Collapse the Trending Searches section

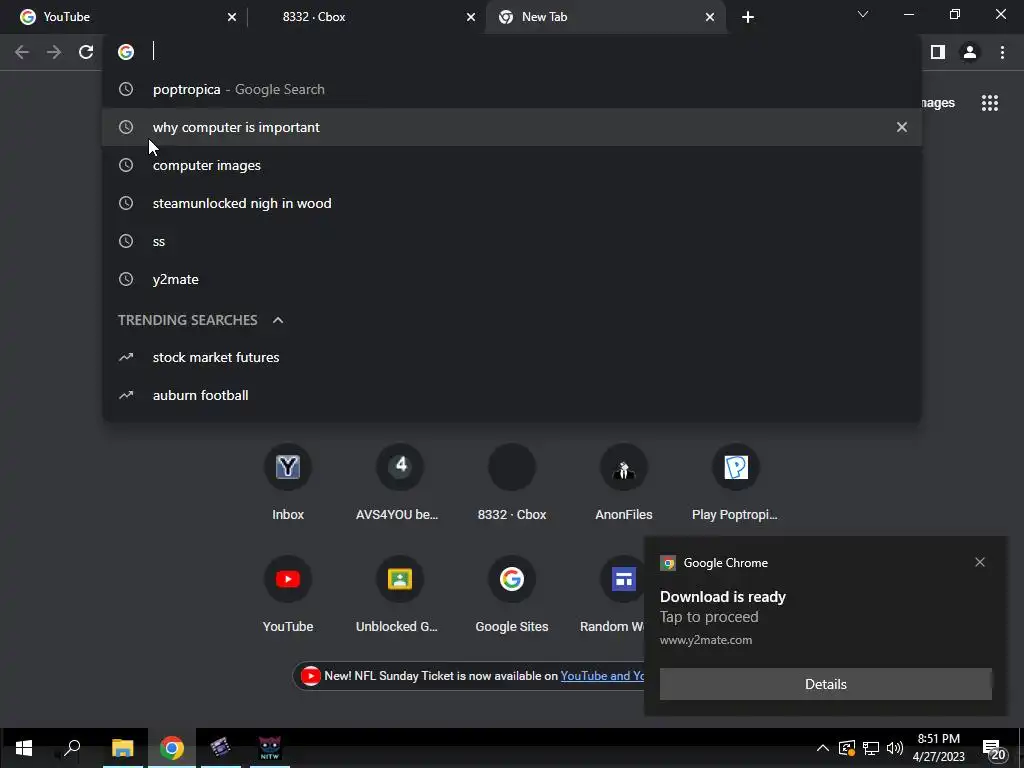pos(278,320)
